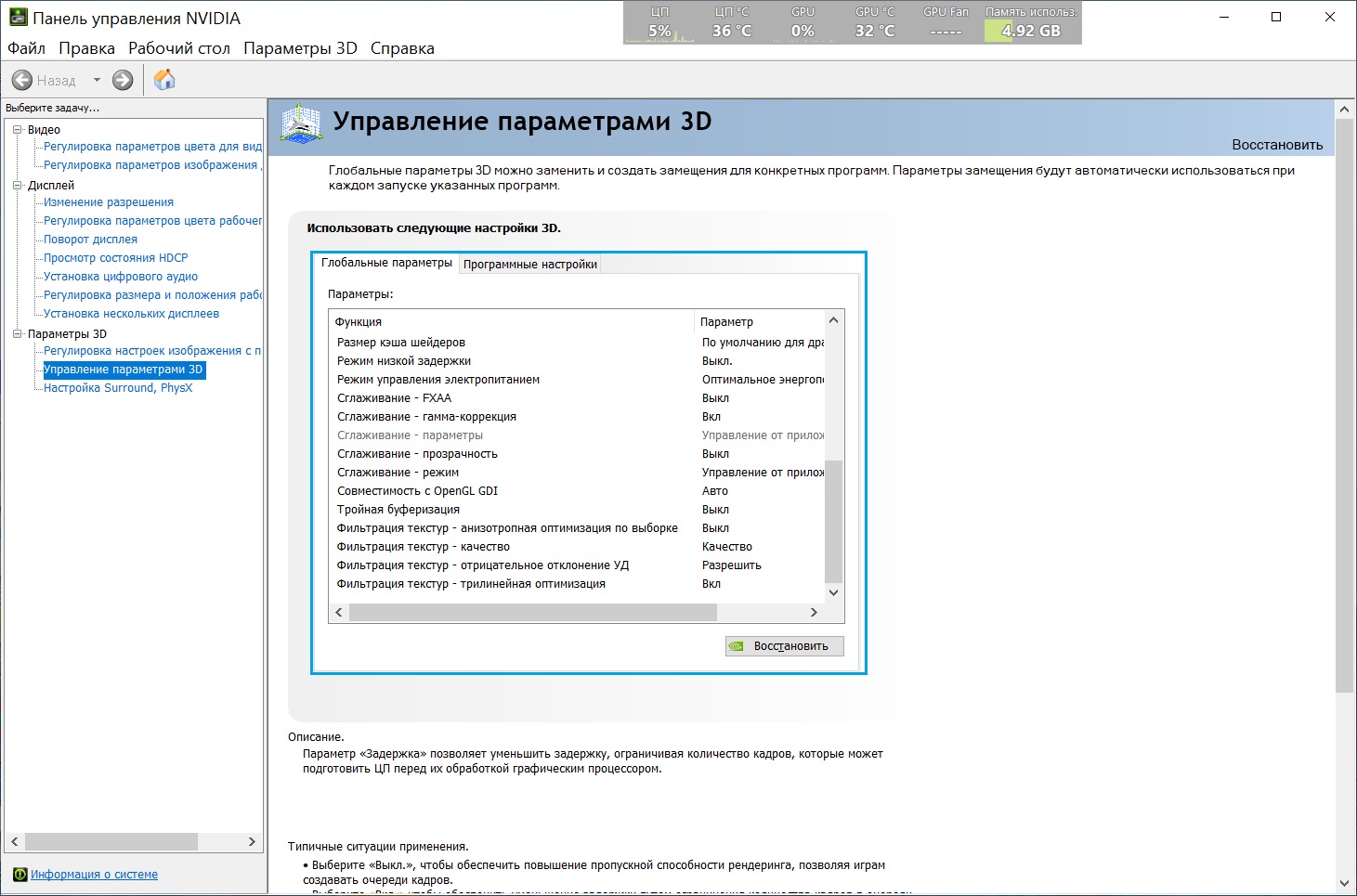The height and width of the screenshot is (896, 1357).
Task: Select the Режим низкой задержки setting row
Action: (x=578, y=361)
